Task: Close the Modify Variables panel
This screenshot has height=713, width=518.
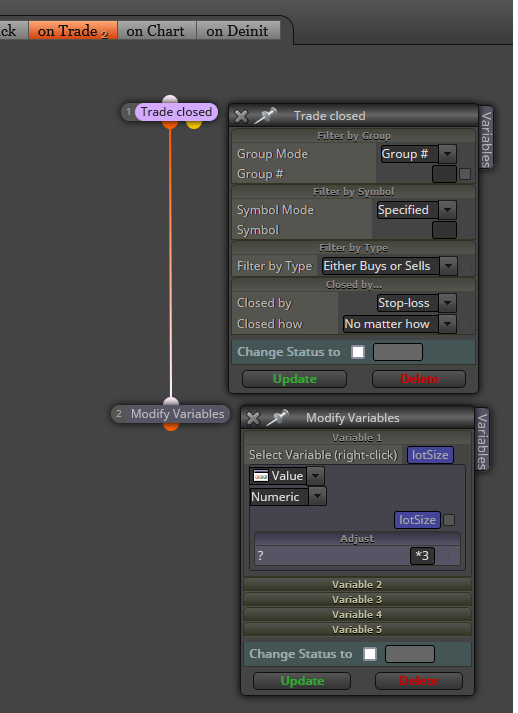Action: coord(253,418)
